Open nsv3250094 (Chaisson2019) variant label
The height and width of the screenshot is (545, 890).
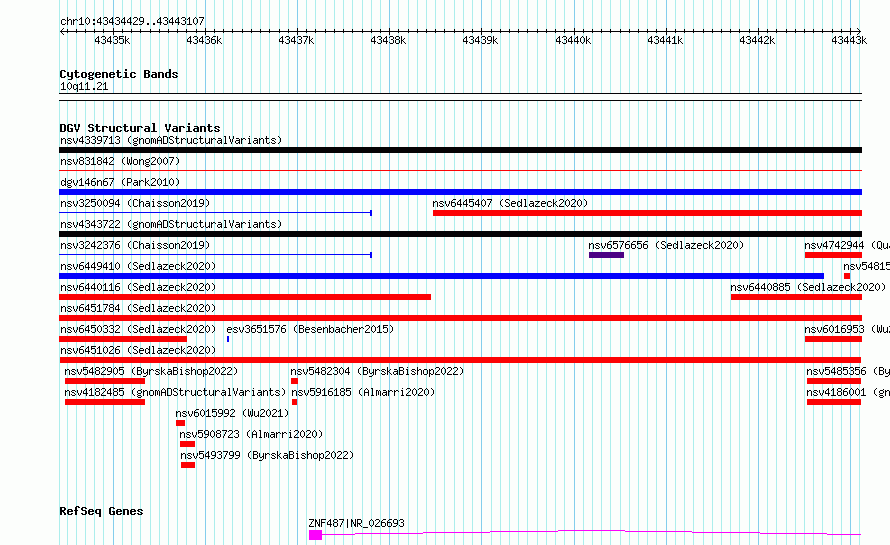(x=135, y=203)
